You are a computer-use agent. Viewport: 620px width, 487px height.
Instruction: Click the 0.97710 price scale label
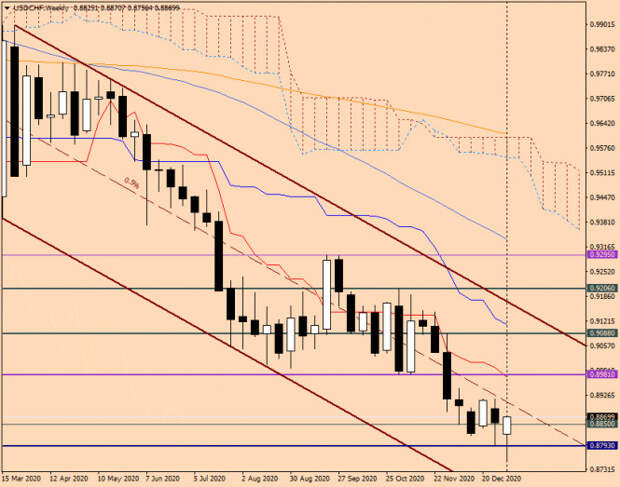(x=603, y=74)
